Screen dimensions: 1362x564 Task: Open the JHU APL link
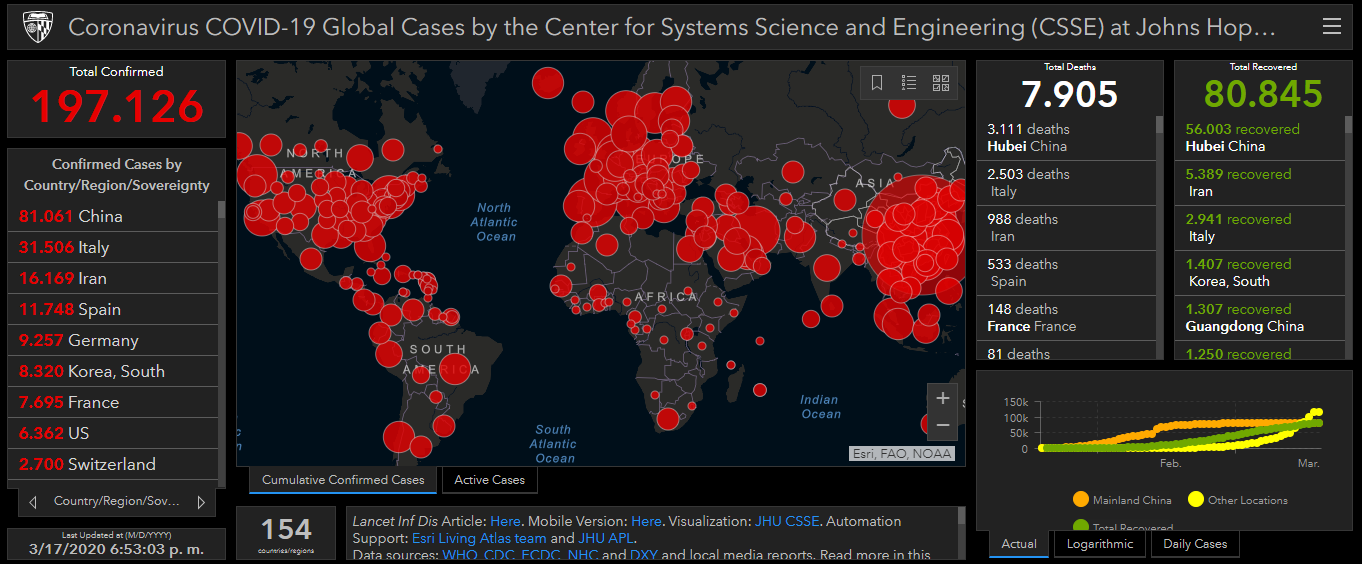(x=606, y=538)
